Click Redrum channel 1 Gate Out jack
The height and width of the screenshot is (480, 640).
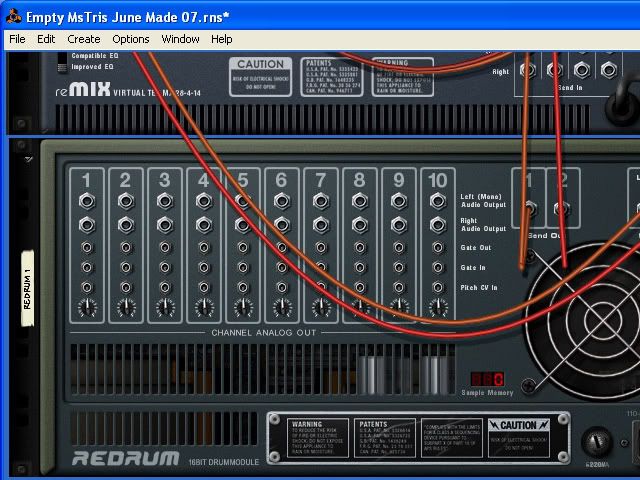tap(87, 247)
